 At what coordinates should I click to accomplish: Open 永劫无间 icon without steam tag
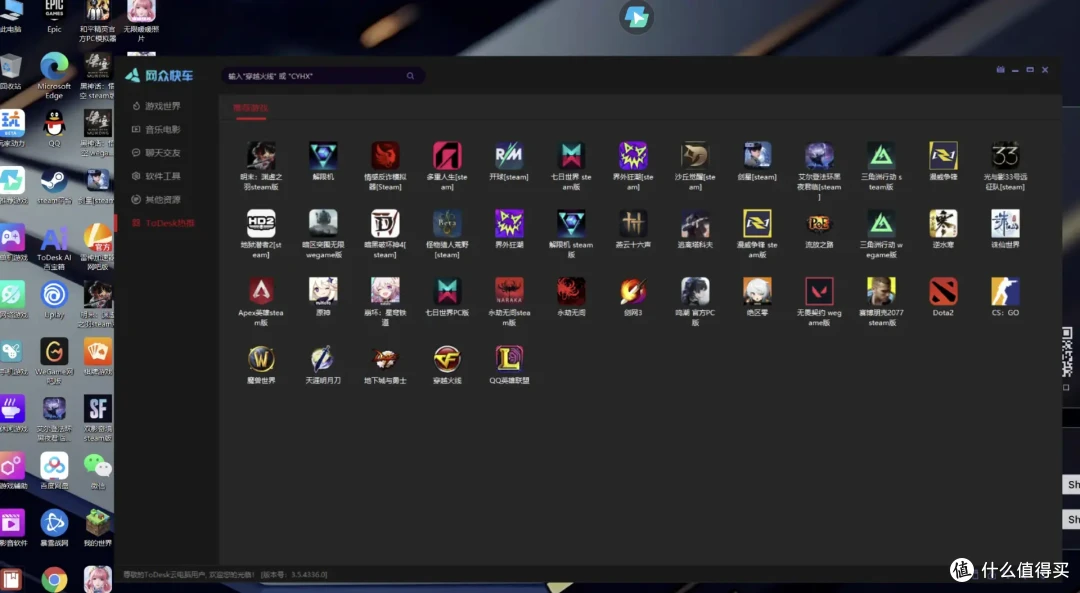tap(571, 291)
